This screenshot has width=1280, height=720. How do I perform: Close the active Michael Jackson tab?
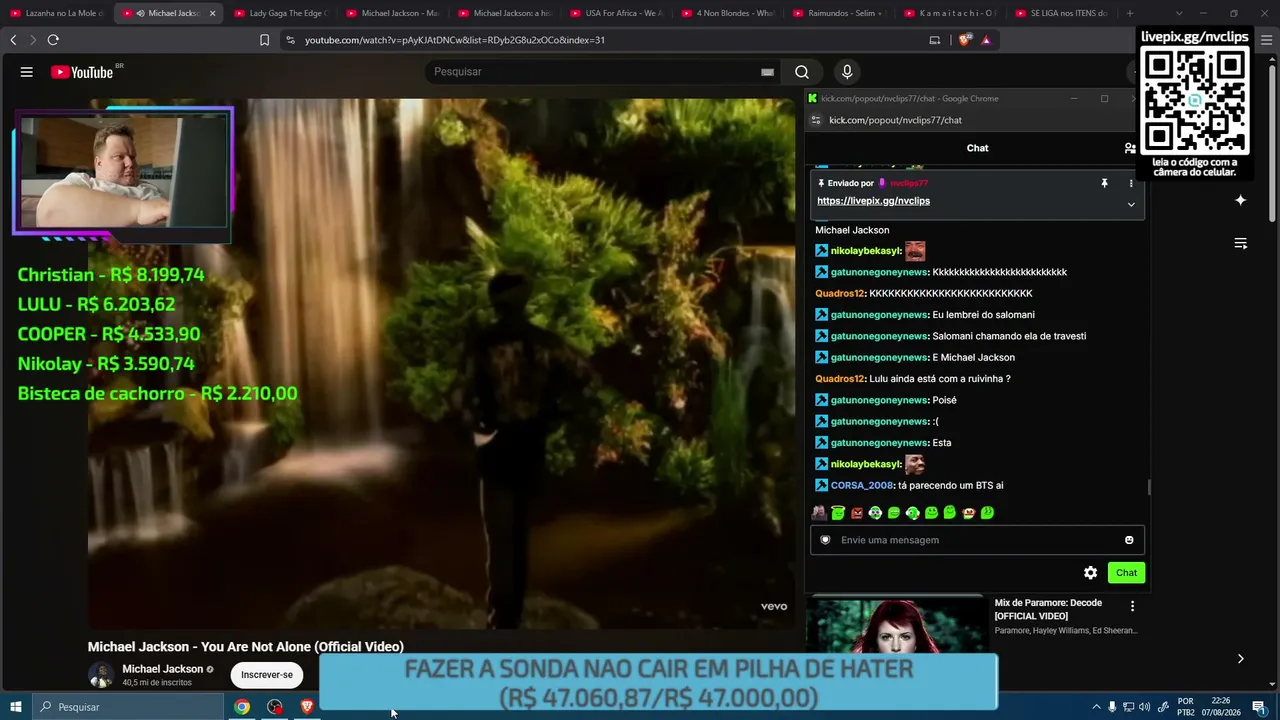tap(212, 13)
